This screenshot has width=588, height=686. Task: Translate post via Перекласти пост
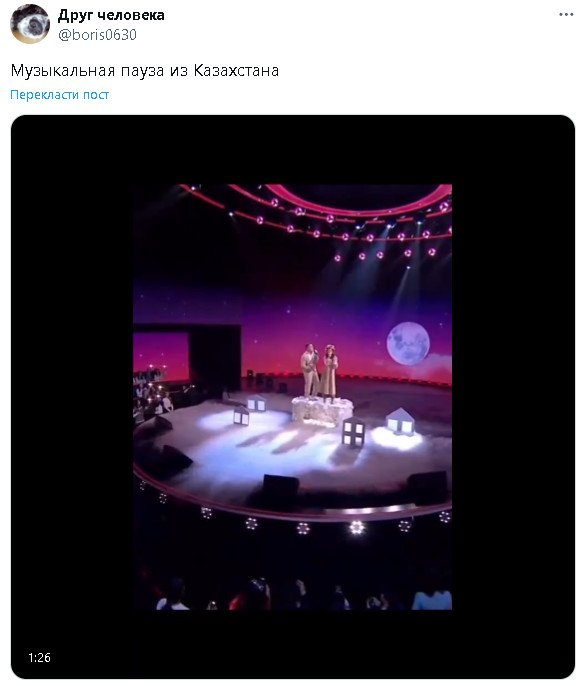click(x=60, y=94)
